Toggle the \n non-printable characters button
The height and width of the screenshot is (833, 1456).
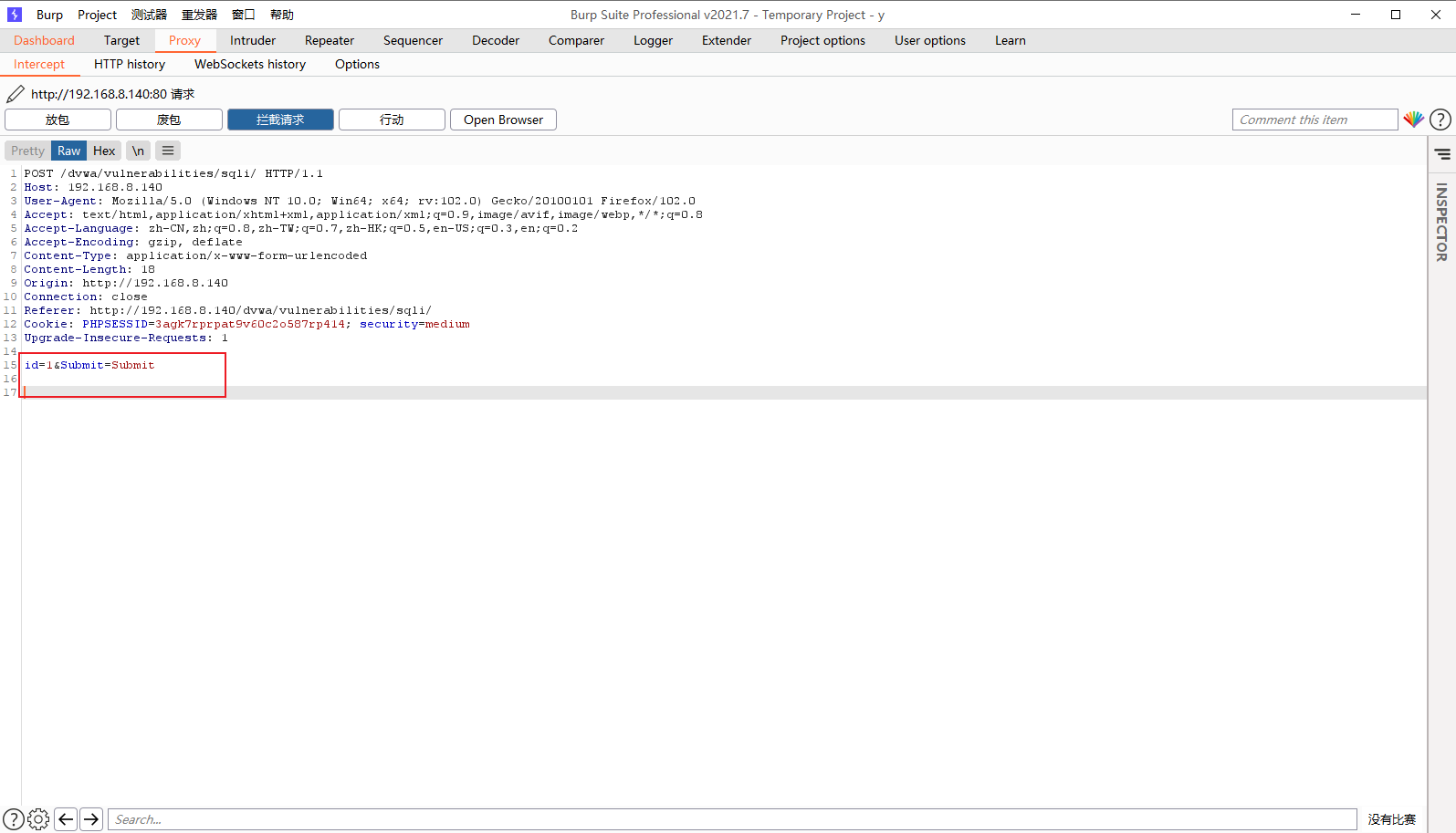click(x=138, y=151)
